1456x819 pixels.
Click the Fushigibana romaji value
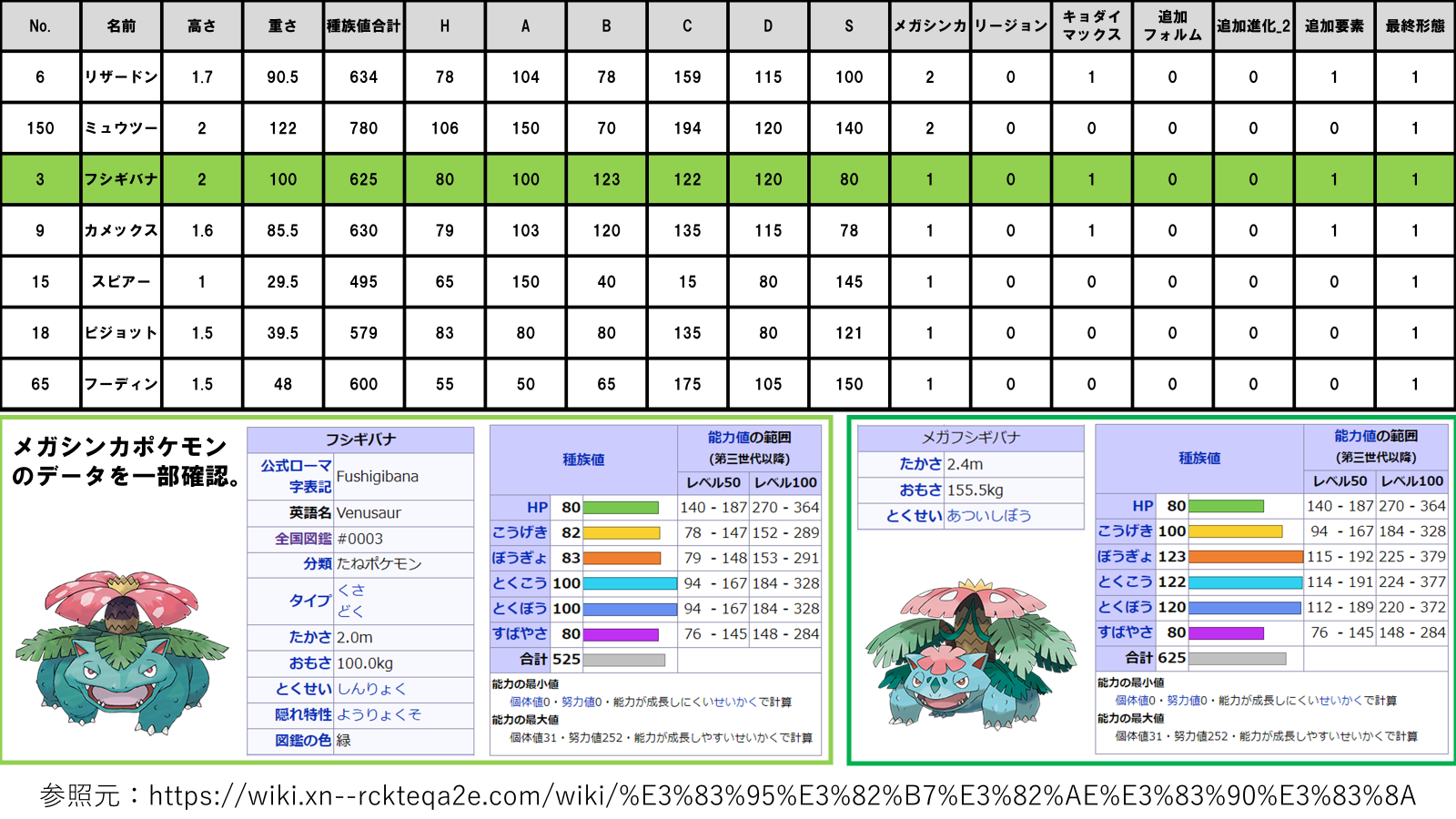click(x=378, y=476)
